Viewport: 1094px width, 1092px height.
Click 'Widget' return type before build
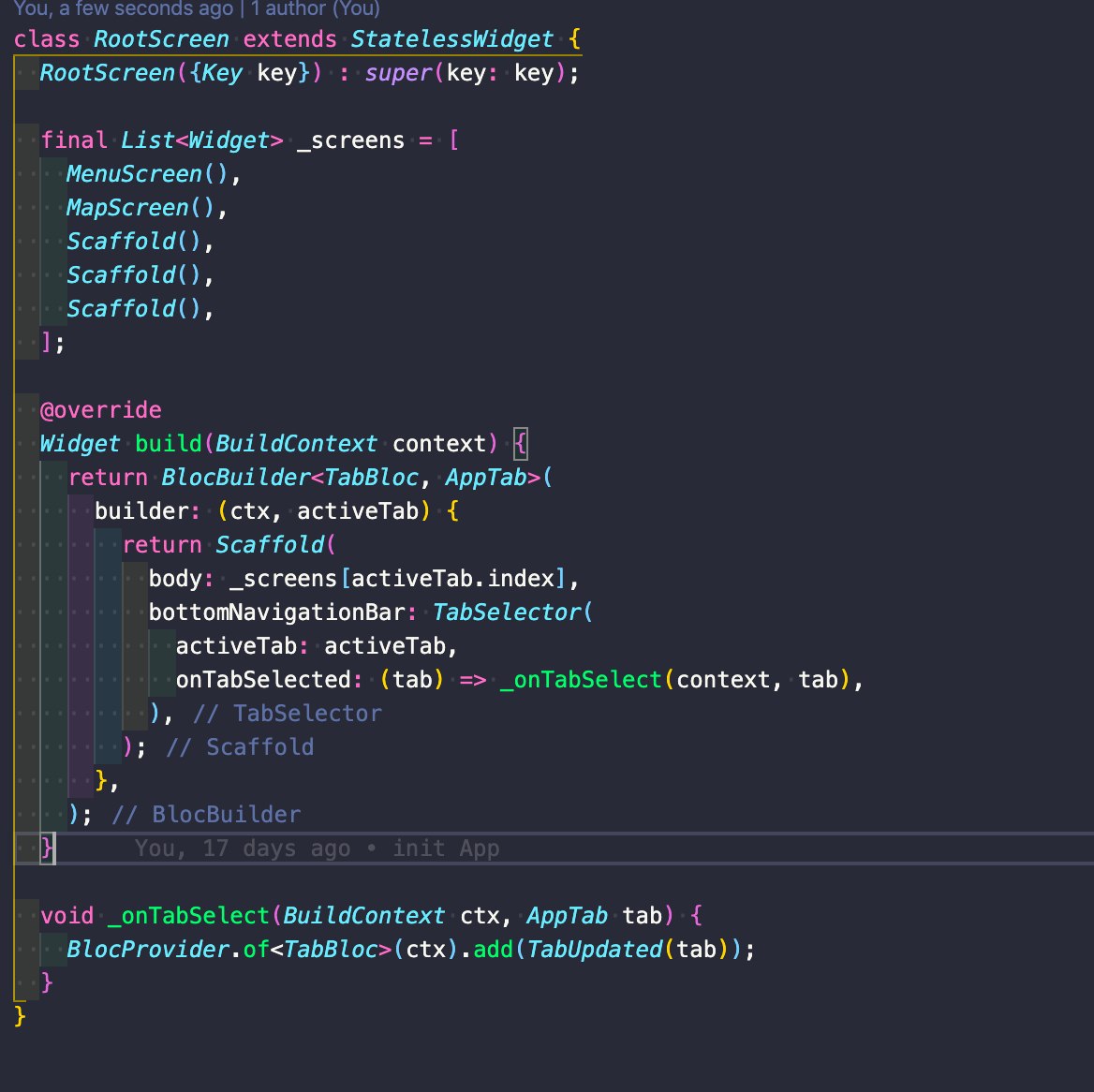click(x=81, y=443)
